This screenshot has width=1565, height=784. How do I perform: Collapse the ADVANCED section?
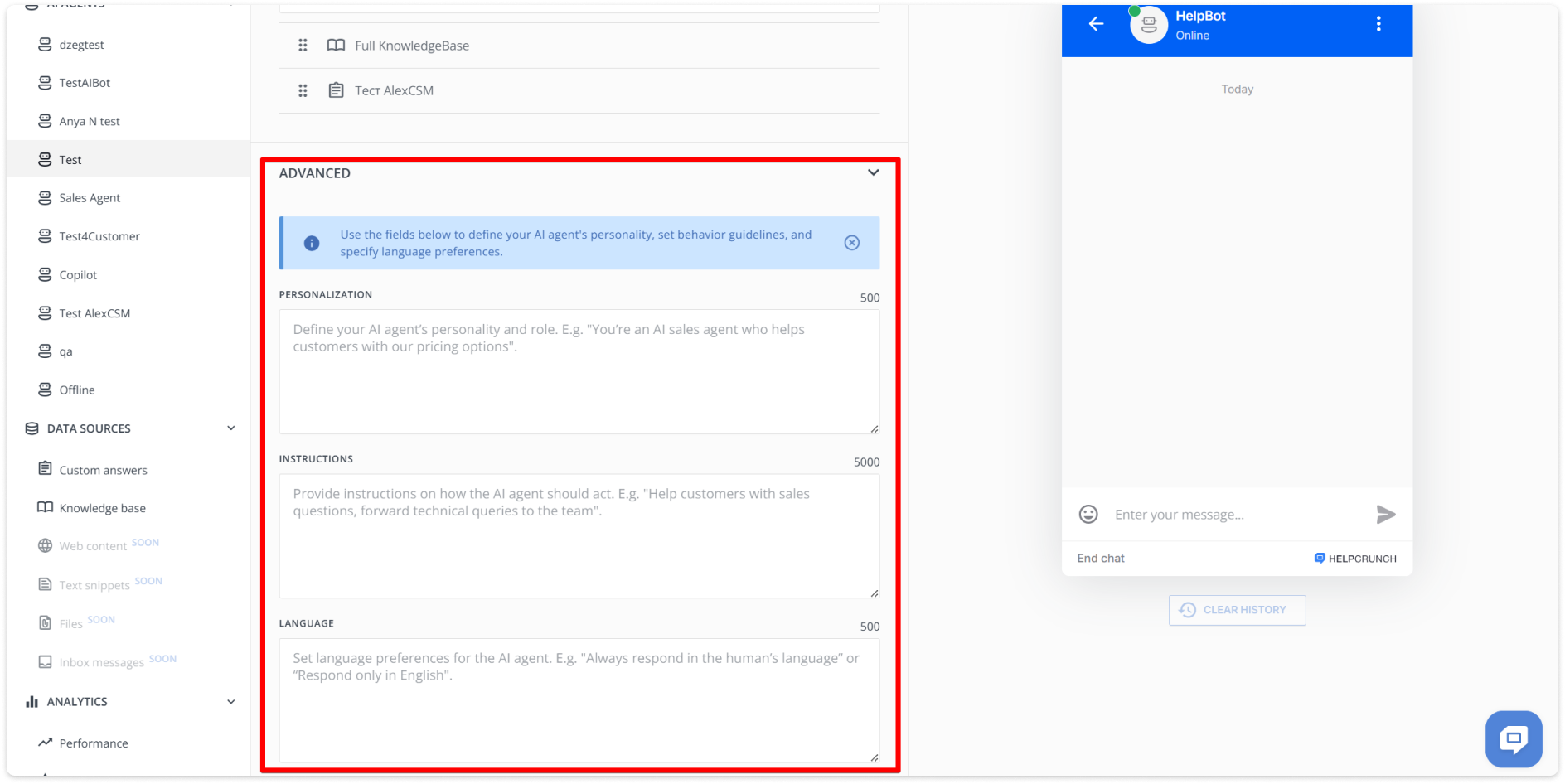[873, 172]
